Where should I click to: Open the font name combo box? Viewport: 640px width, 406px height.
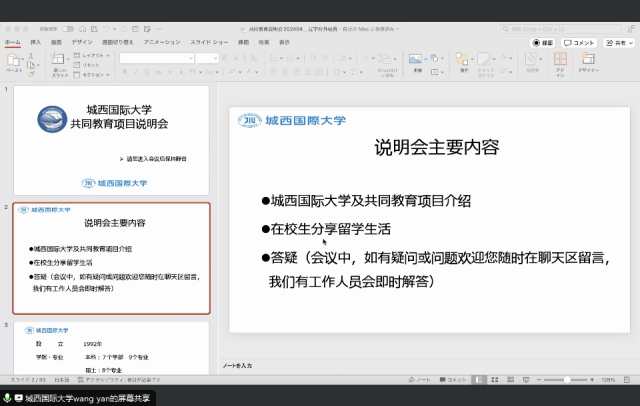[156, 58]
